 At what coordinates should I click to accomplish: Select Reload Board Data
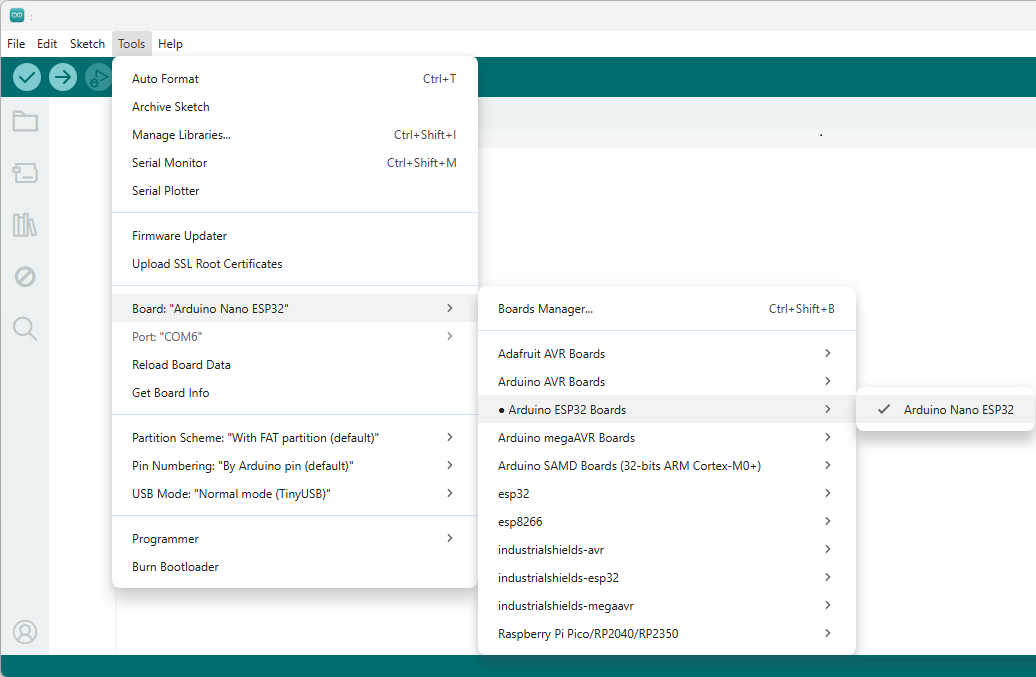pyautogui.click(x=295, y=365)
